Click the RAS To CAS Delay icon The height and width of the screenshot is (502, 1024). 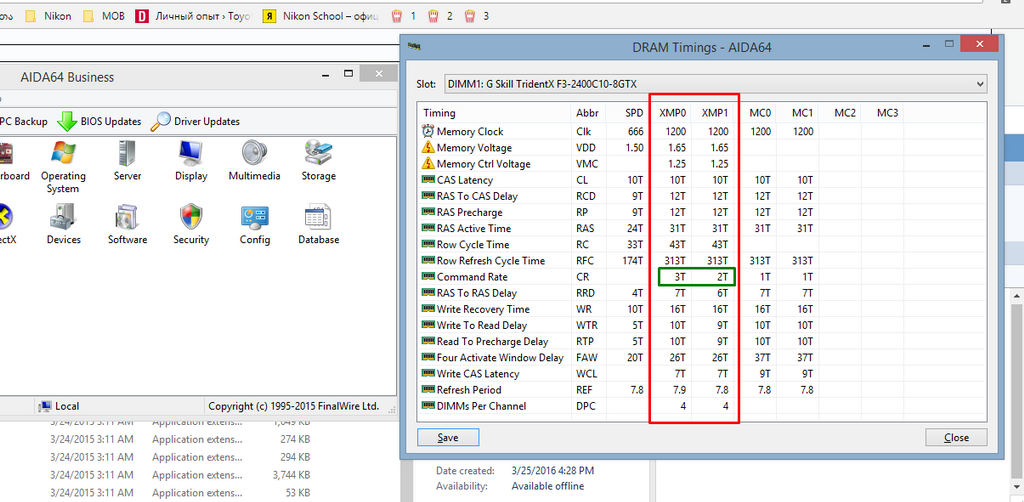[428, 196]
